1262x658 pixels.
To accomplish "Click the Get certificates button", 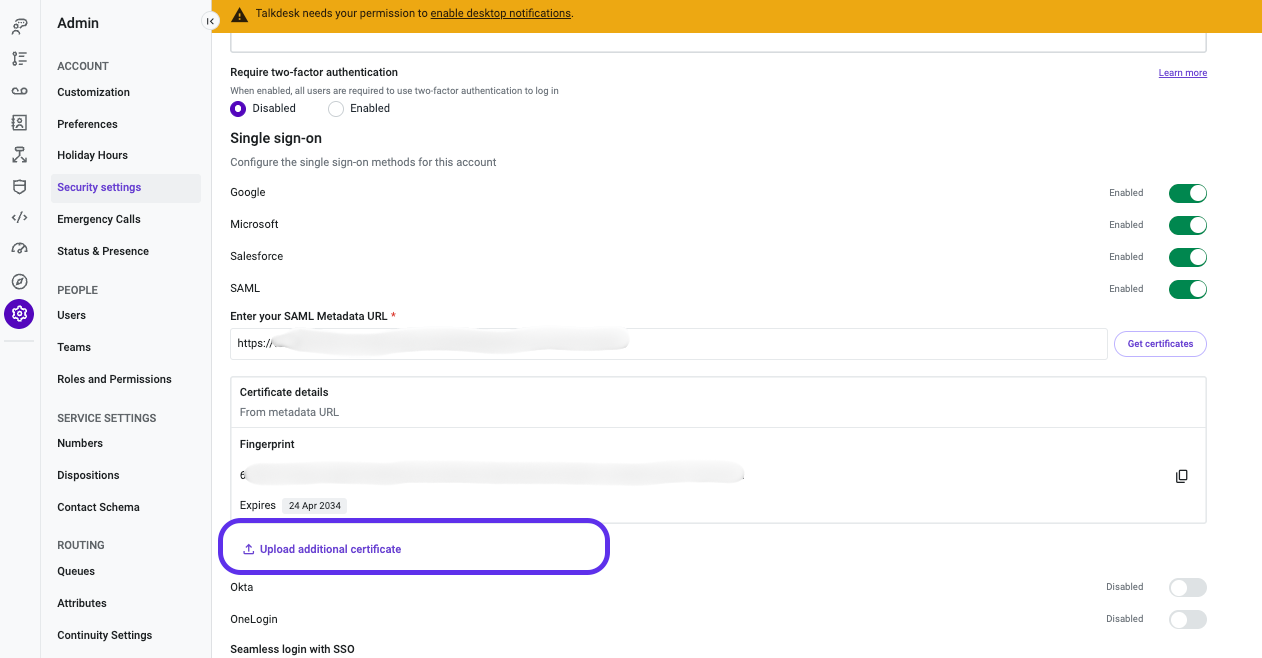I will click(x=1160, y=344).
